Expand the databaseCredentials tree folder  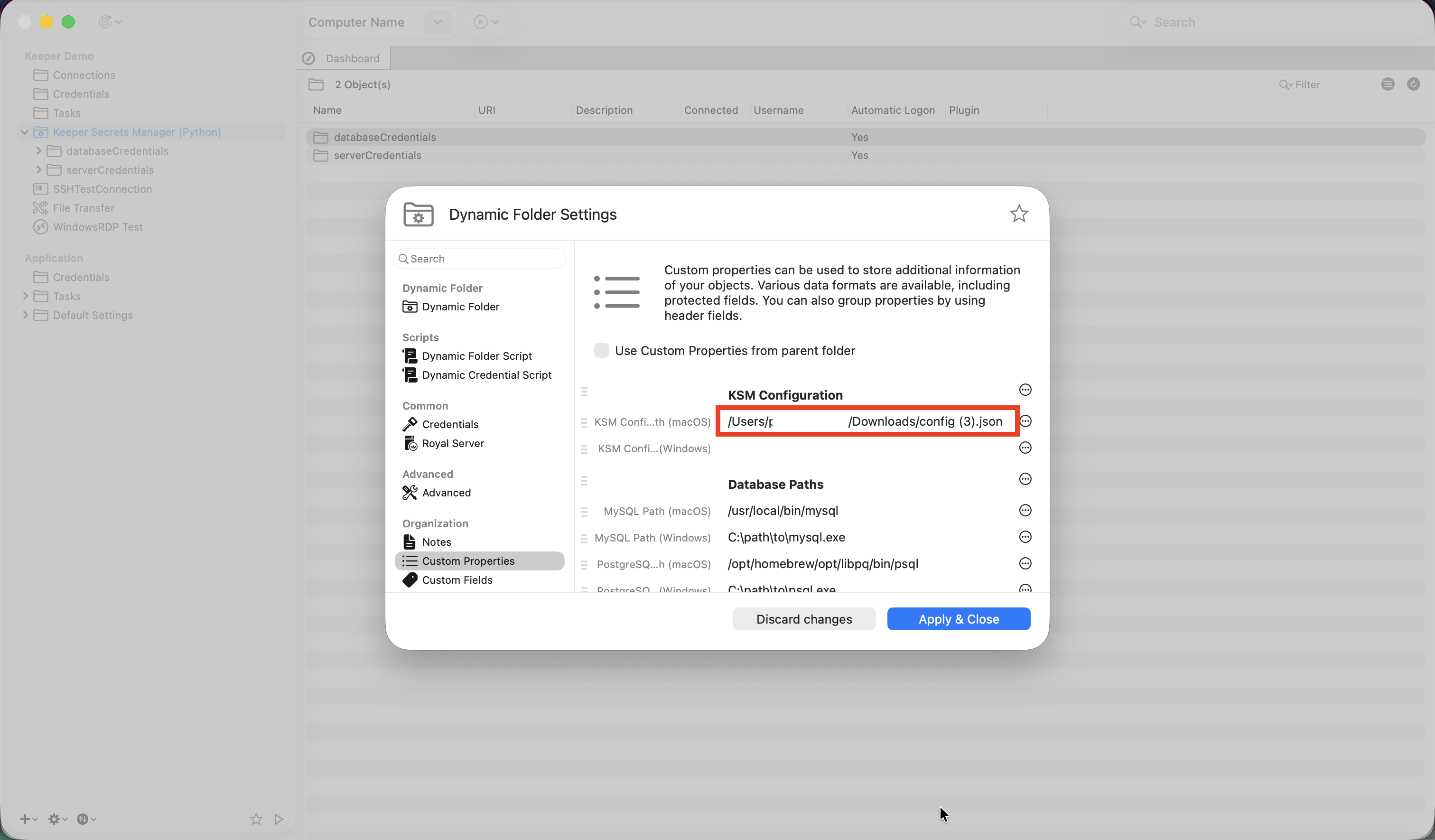point(39,151)
